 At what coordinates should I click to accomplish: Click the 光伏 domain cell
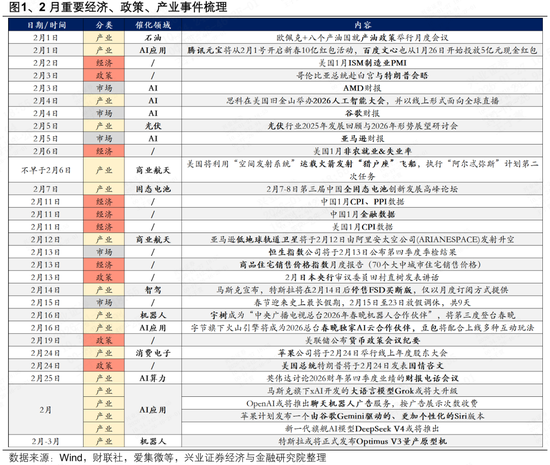point(153,126)
